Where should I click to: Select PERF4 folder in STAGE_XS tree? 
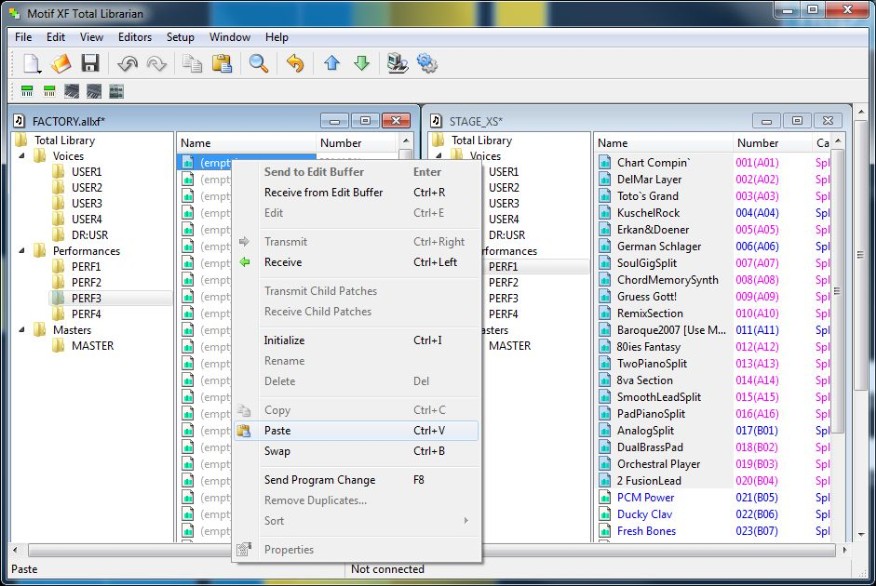(503, 314)
